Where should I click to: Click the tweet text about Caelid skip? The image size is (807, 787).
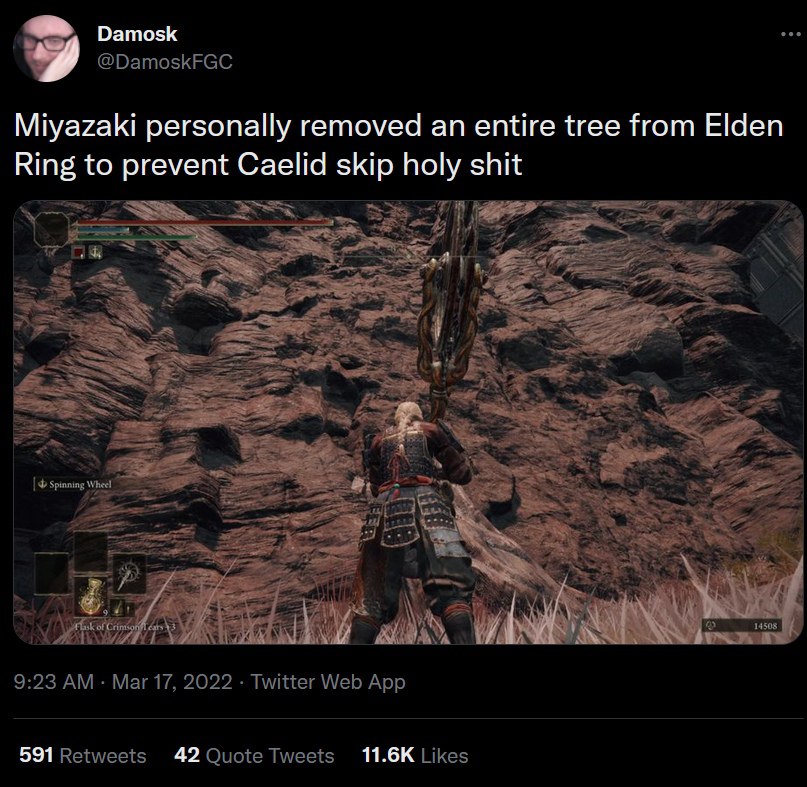398,145
